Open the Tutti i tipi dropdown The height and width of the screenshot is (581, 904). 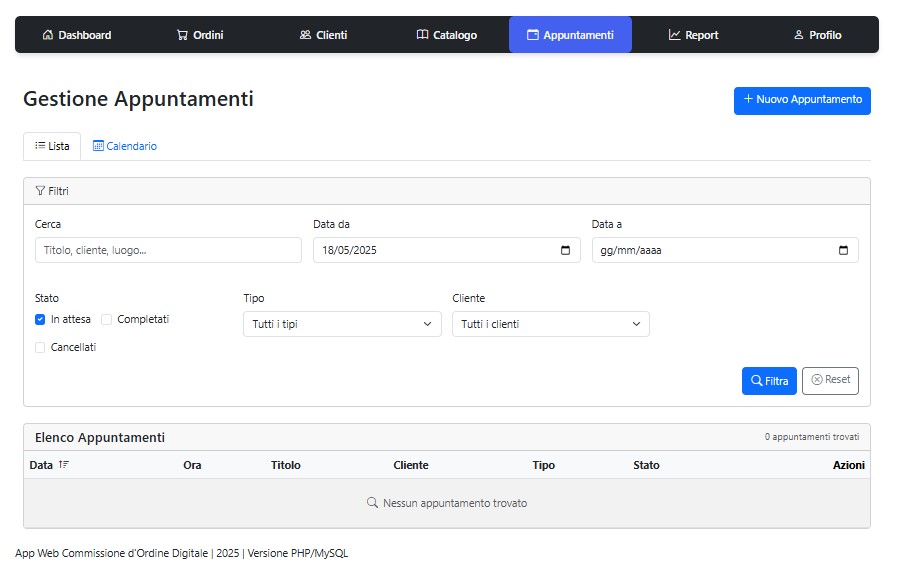(342, 324)
